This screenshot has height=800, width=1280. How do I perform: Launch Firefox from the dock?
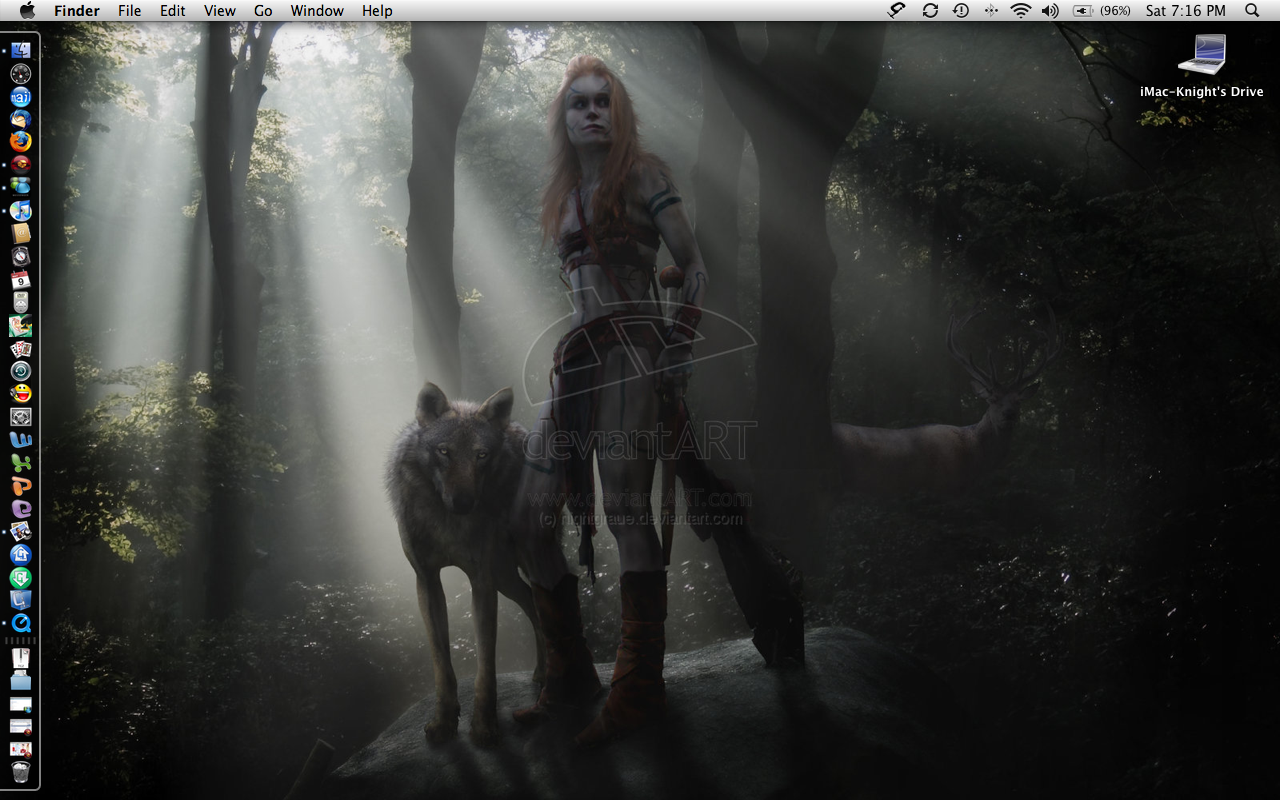click(21, 142)
